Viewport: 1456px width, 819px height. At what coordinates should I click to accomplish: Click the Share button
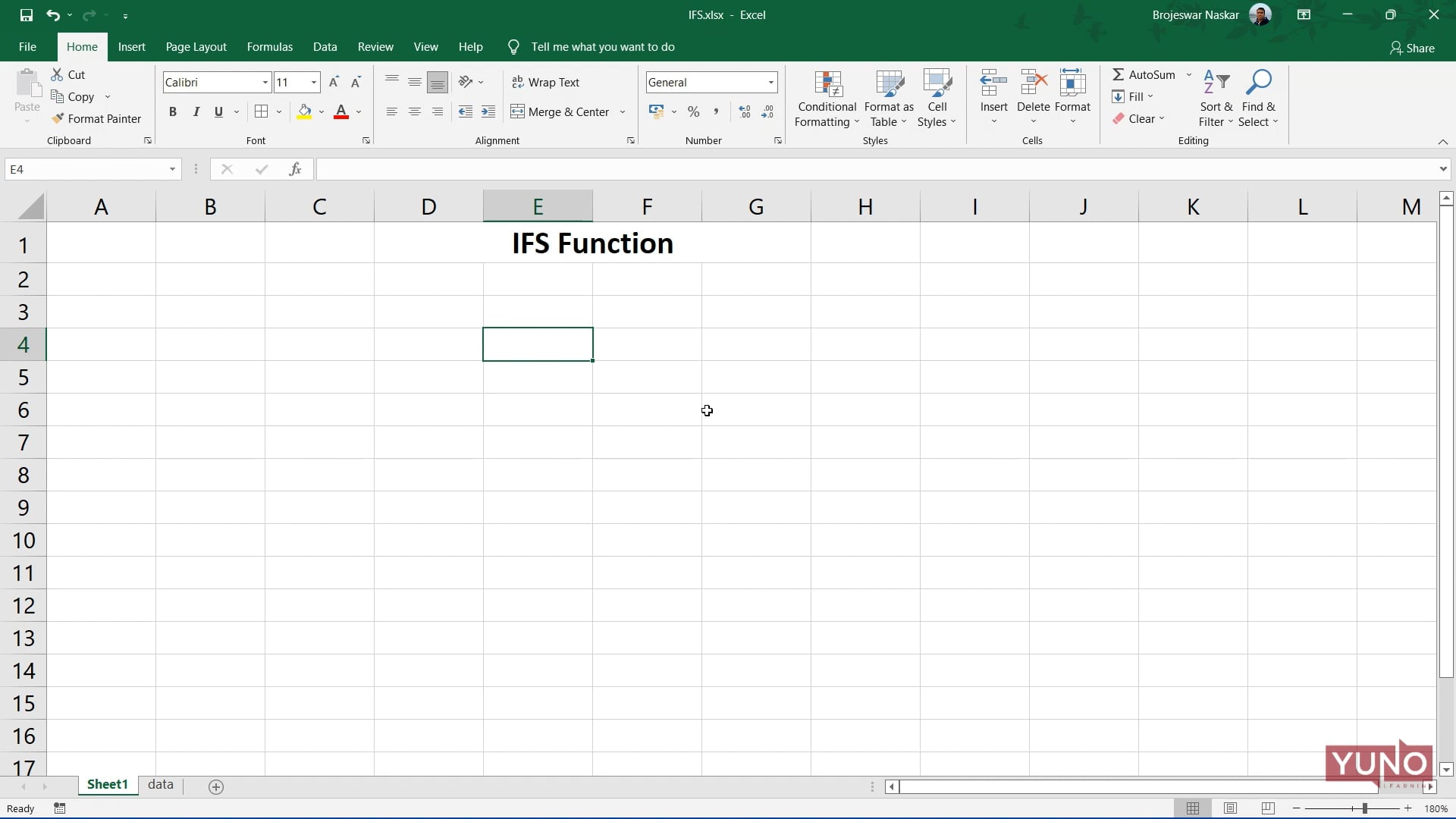(1412, 48)
